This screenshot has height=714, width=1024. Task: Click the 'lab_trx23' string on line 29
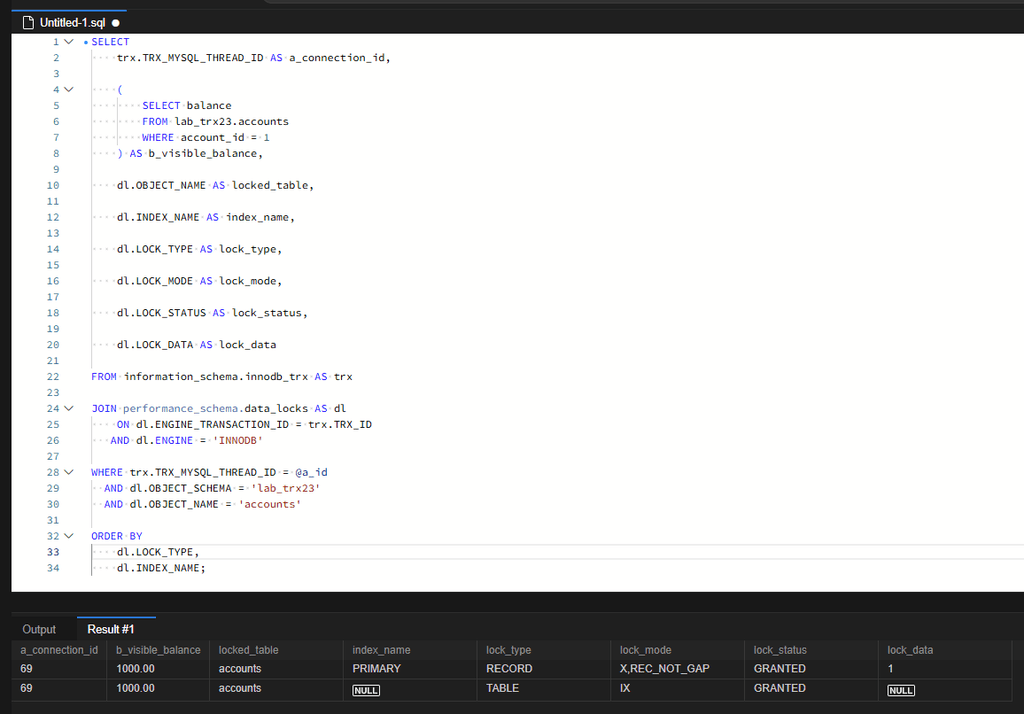pyautogui.click(x=286, y=489)
